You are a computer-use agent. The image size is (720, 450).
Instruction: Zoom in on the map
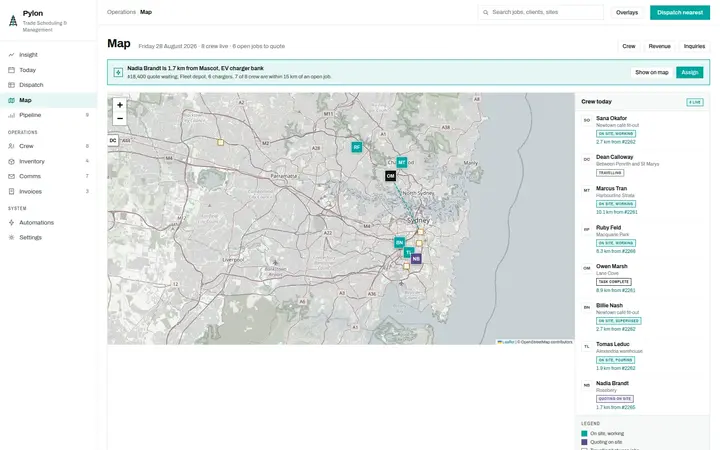point(120,105)
